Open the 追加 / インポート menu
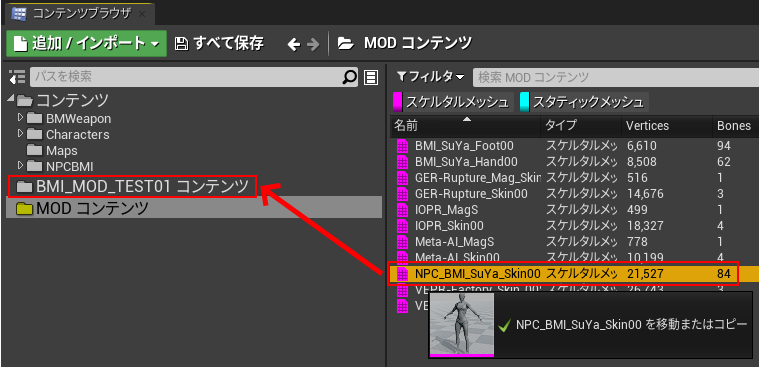759x367 pixels. (86, 44)
